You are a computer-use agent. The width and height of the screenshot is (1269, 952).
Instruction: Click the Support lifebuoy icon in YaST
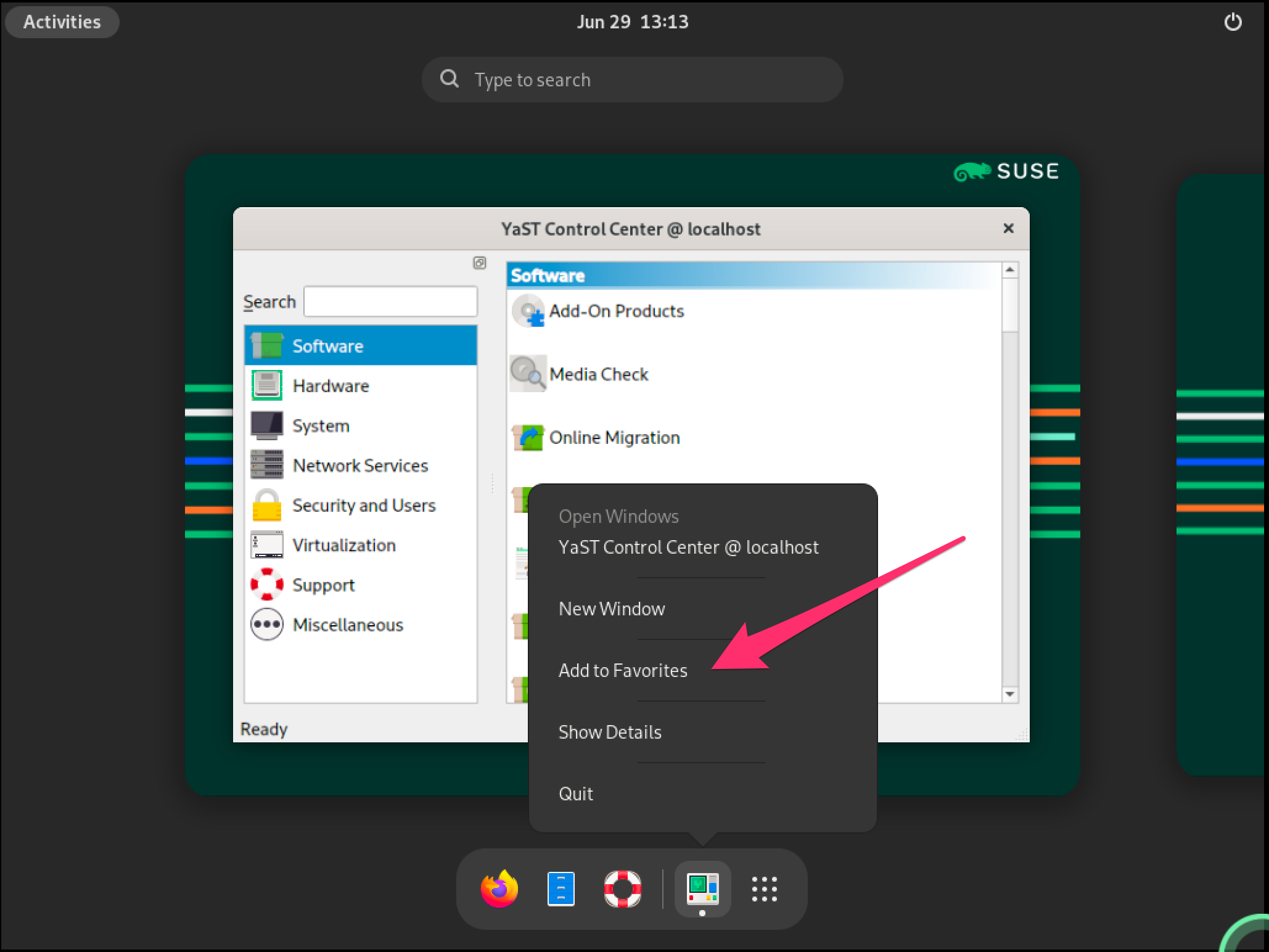coord(267,585)
